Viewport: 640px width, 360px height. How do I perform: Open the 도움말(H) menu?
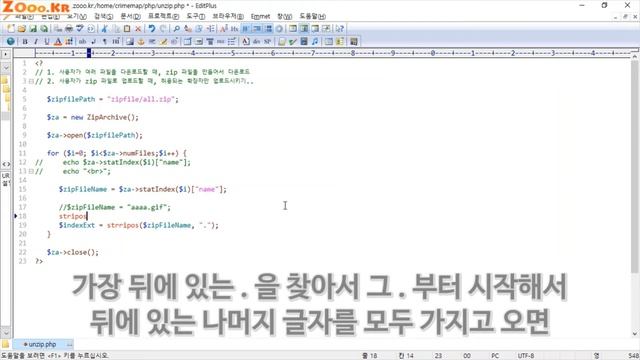(312, 16)
